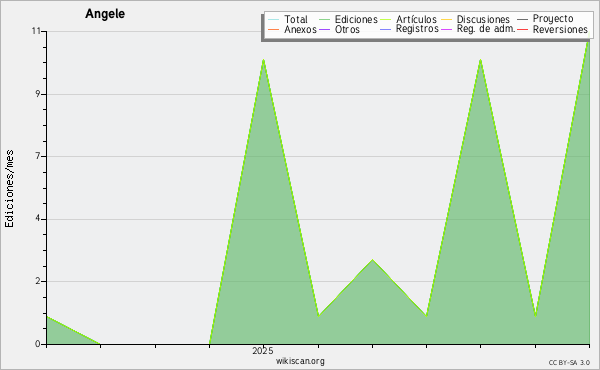Click the small middle peak near 3 edits
Image resolution: width=600 pixels, height=370 pixels.
pyautogui.click(x=372, y=260)
